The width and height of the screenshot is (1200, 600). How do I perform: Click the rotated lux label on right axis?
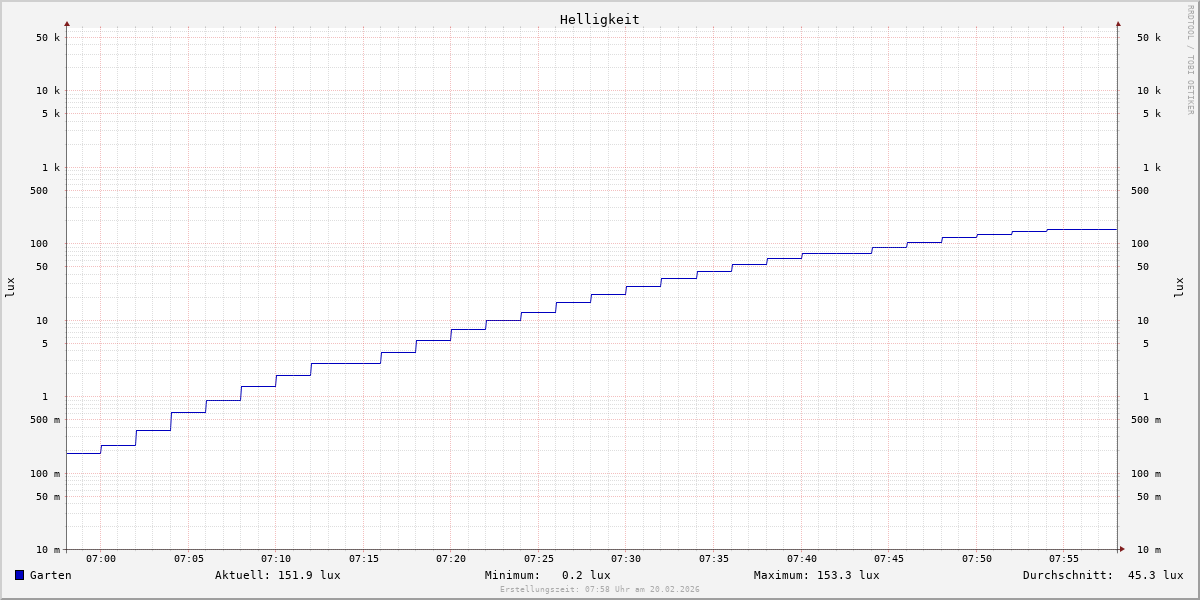tap(1179, 287)
